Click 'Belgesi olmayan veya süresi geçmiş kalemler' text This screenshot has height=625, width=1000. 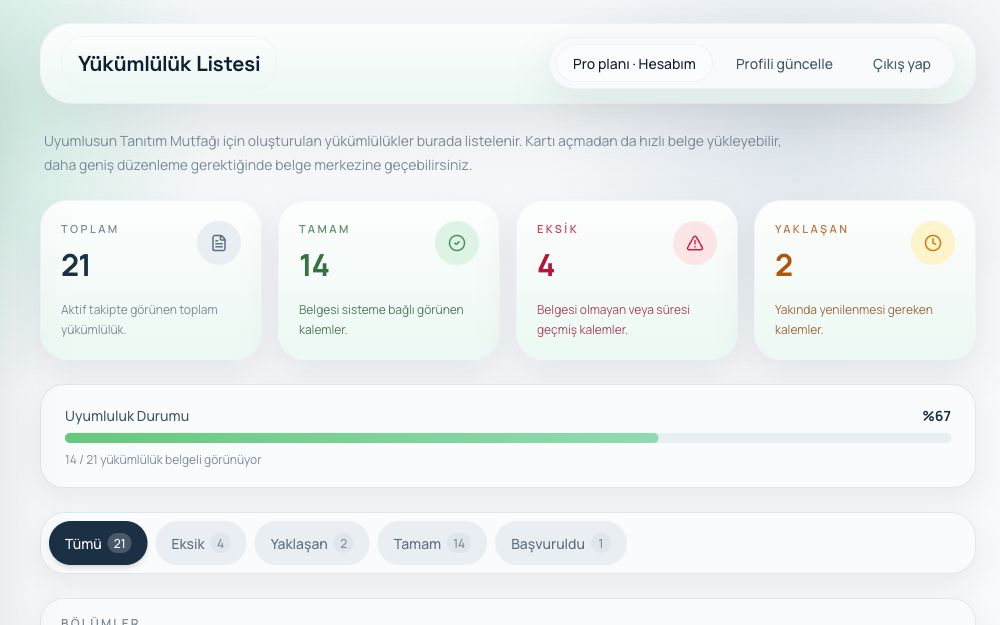tap(614, 320)
